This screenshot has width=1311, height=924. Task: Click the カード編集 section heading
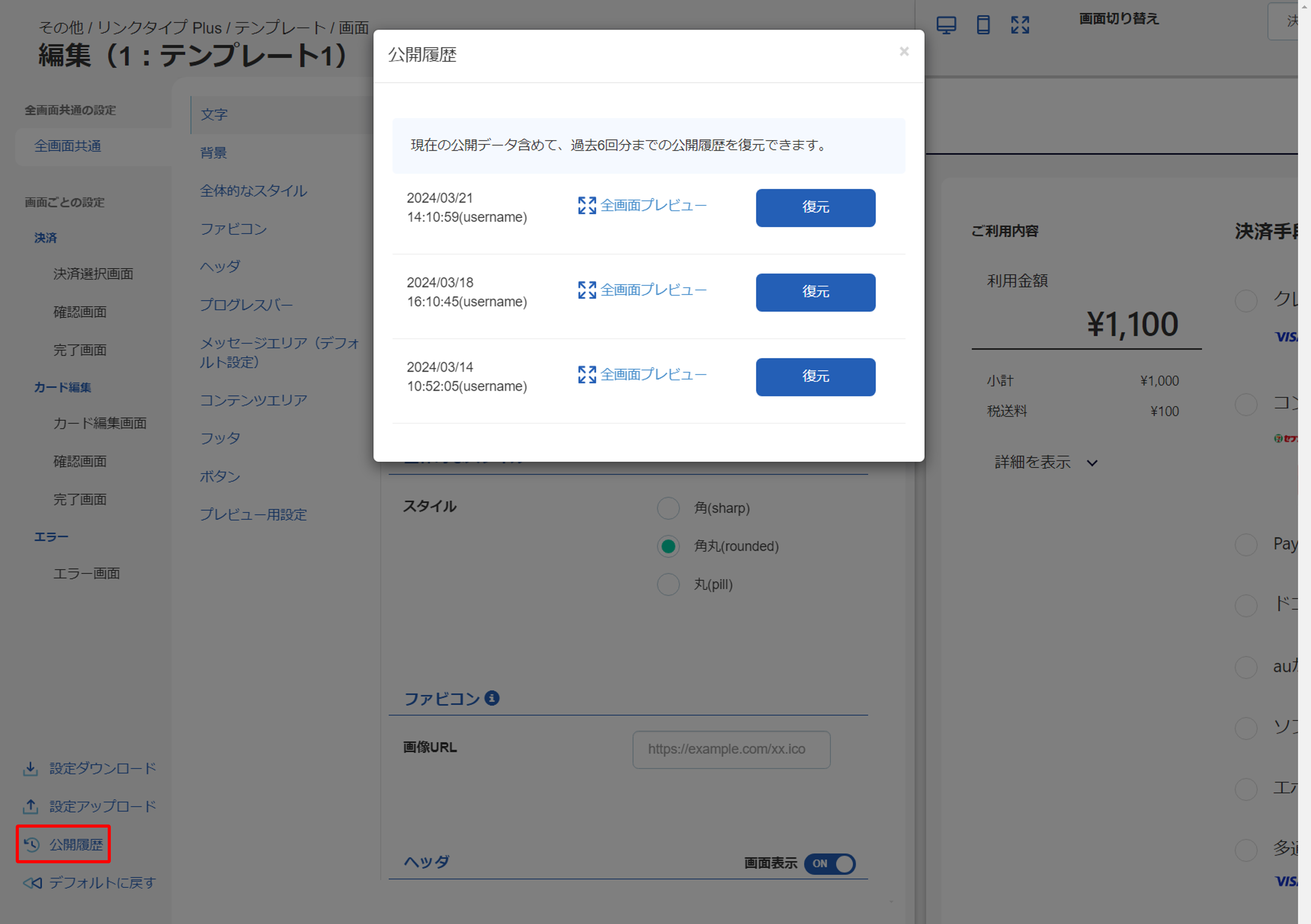(62, 388)
